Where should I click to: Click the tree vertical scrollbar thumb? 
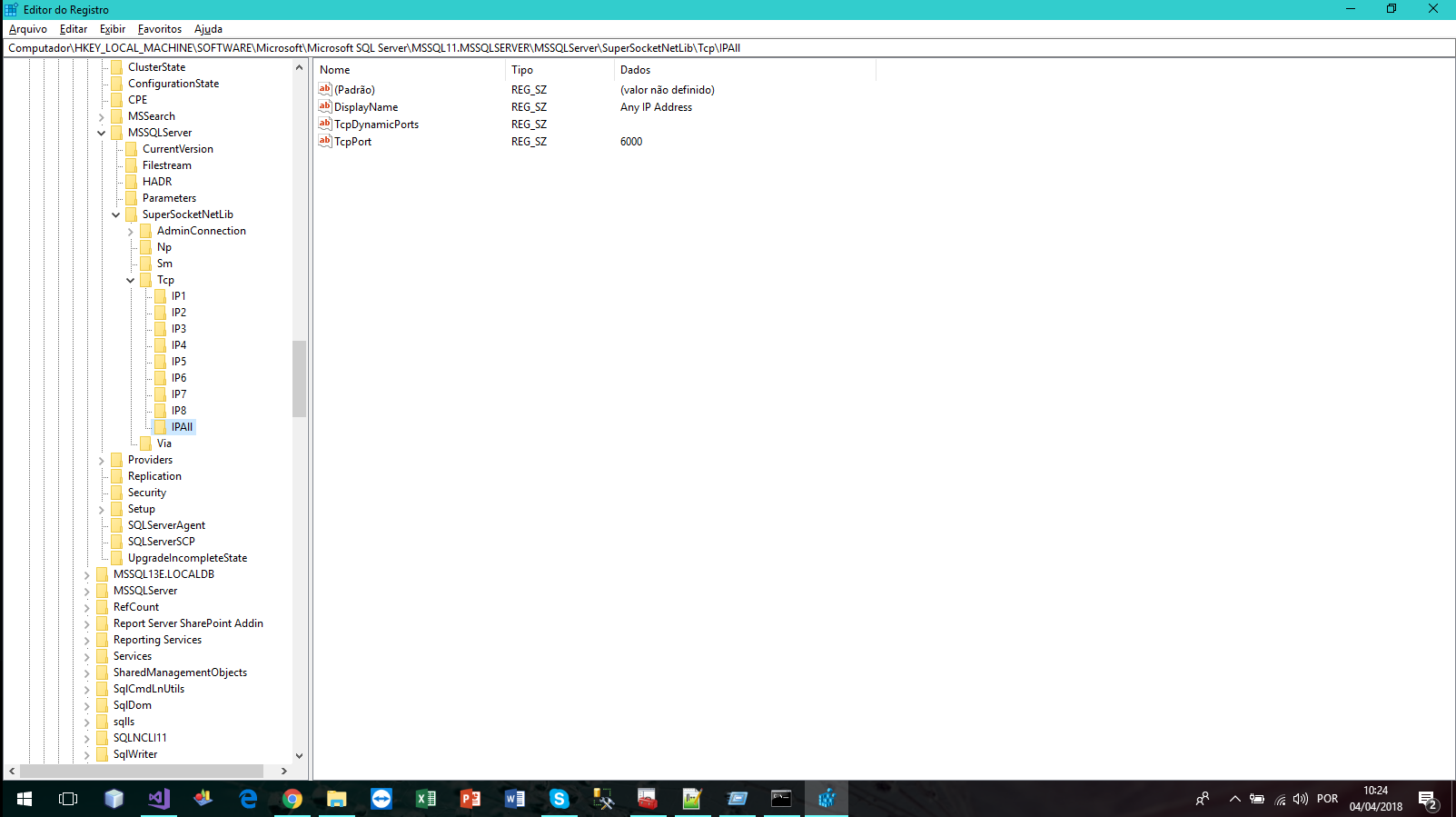point(299,378)
